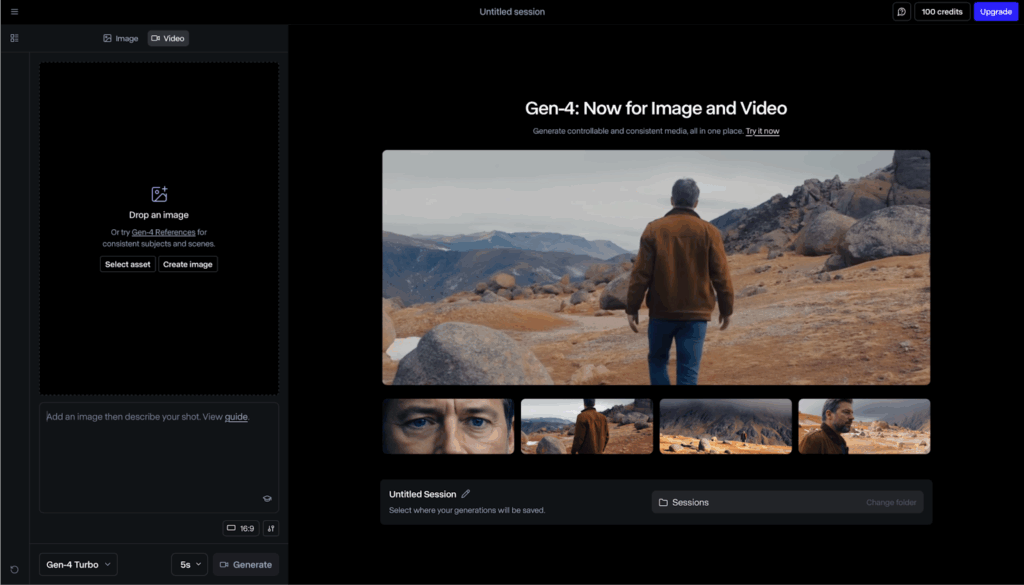Viewport: 1024px width, 585px height.
Task: Open the Gen-4 References link
Action: click(x=163, y=232)
